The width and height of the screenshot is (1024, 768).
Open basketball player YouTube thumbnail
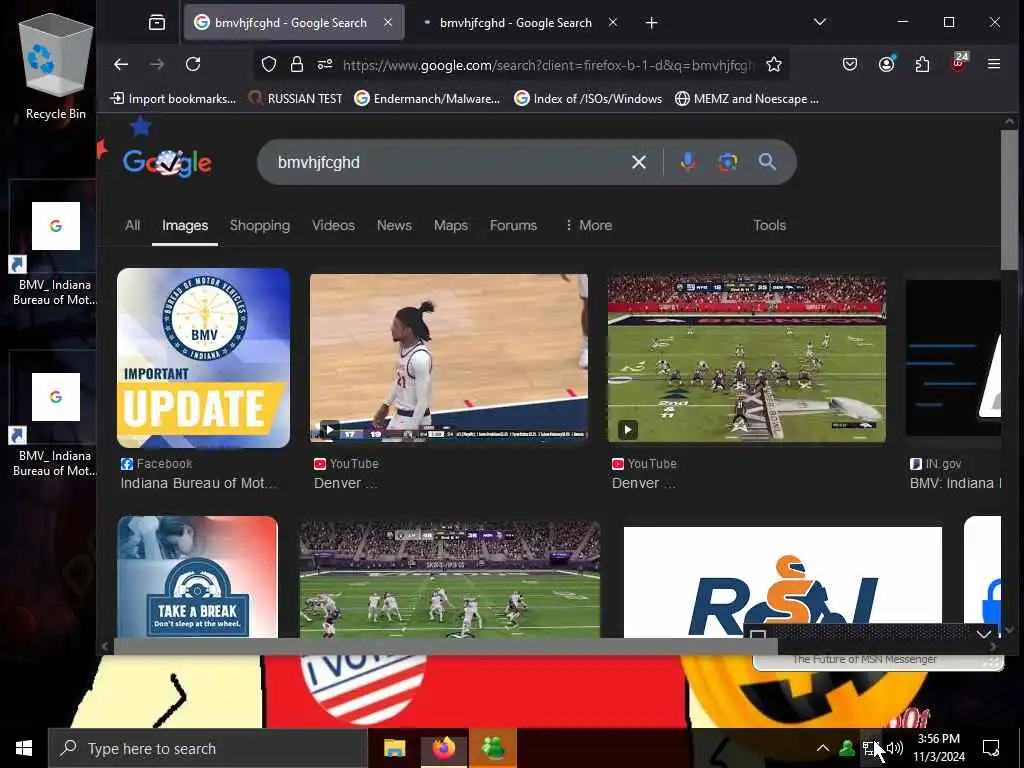click(449, 358)
